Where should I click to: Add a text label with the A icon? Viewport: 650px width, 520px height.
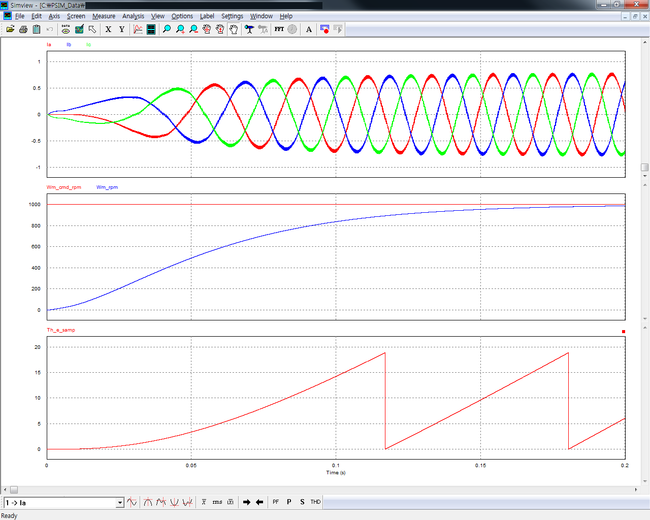[308, 29]
